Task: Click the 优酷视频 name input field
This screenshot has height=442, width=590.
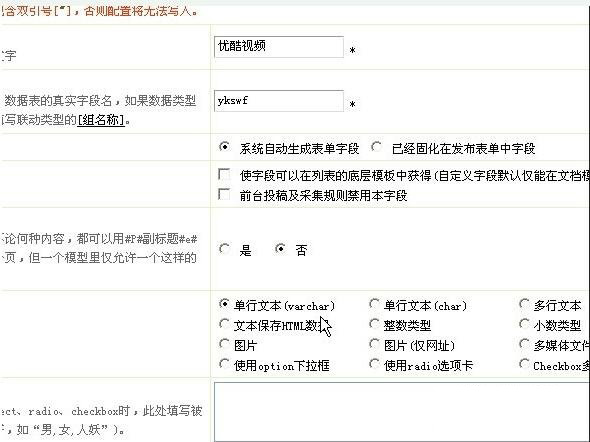Action: tap(279, 47)
